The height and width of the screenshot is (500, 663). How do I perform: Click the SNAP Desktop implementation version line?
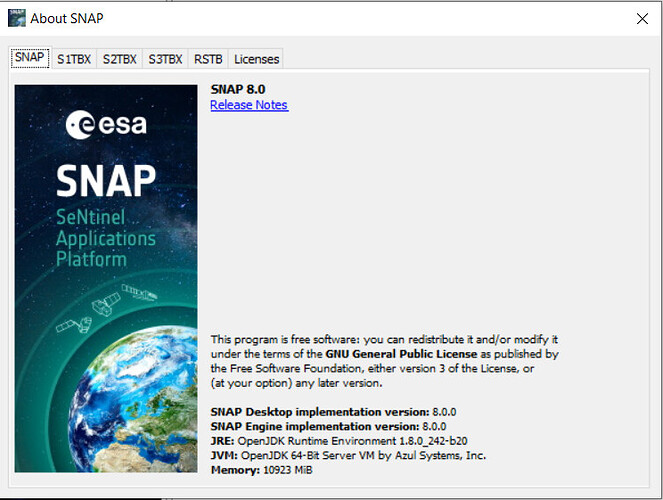(333, 412)
